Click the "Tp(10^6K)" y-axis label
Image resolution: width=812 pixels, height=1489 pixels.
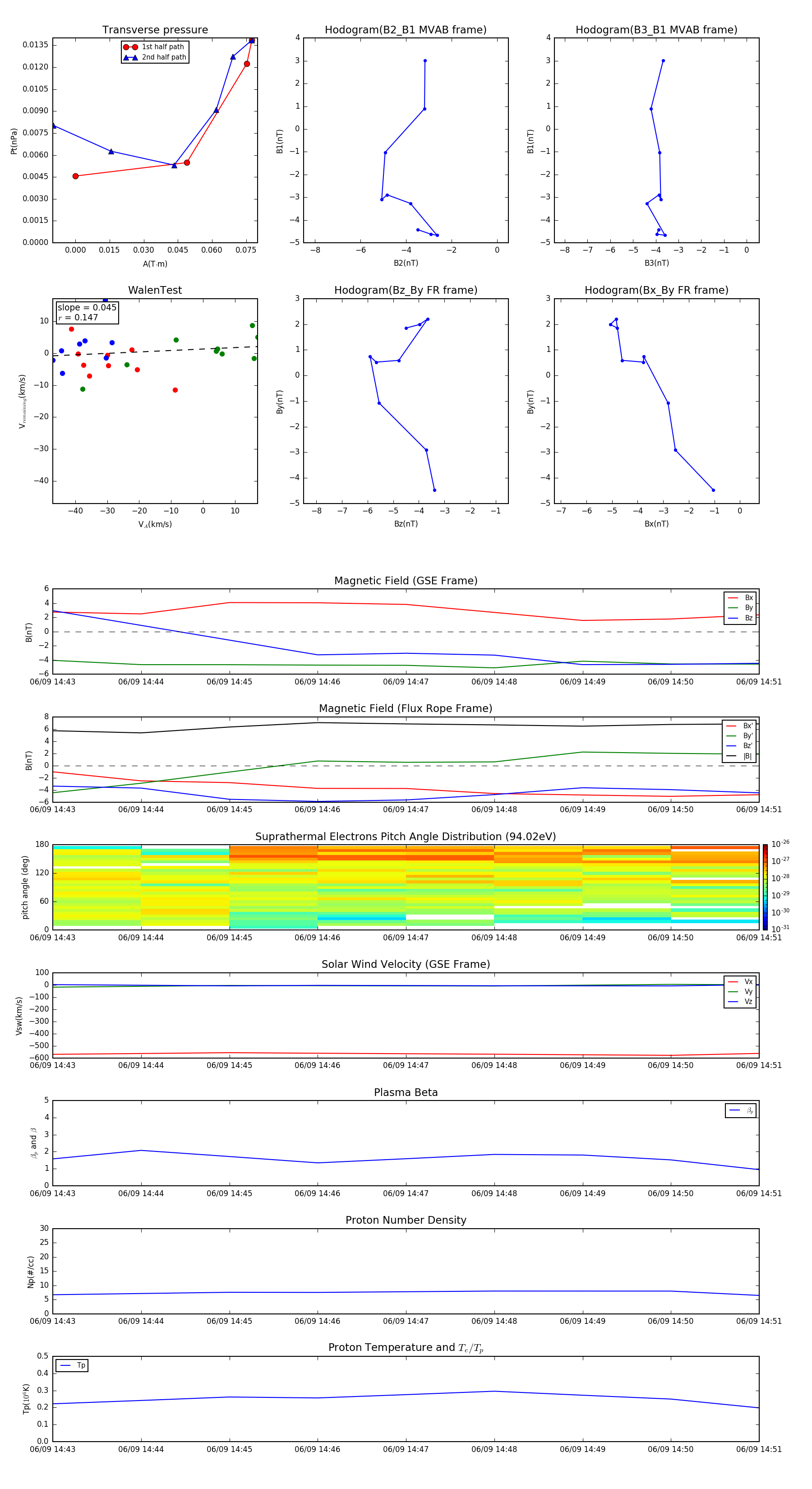[x=26, y=1399]
